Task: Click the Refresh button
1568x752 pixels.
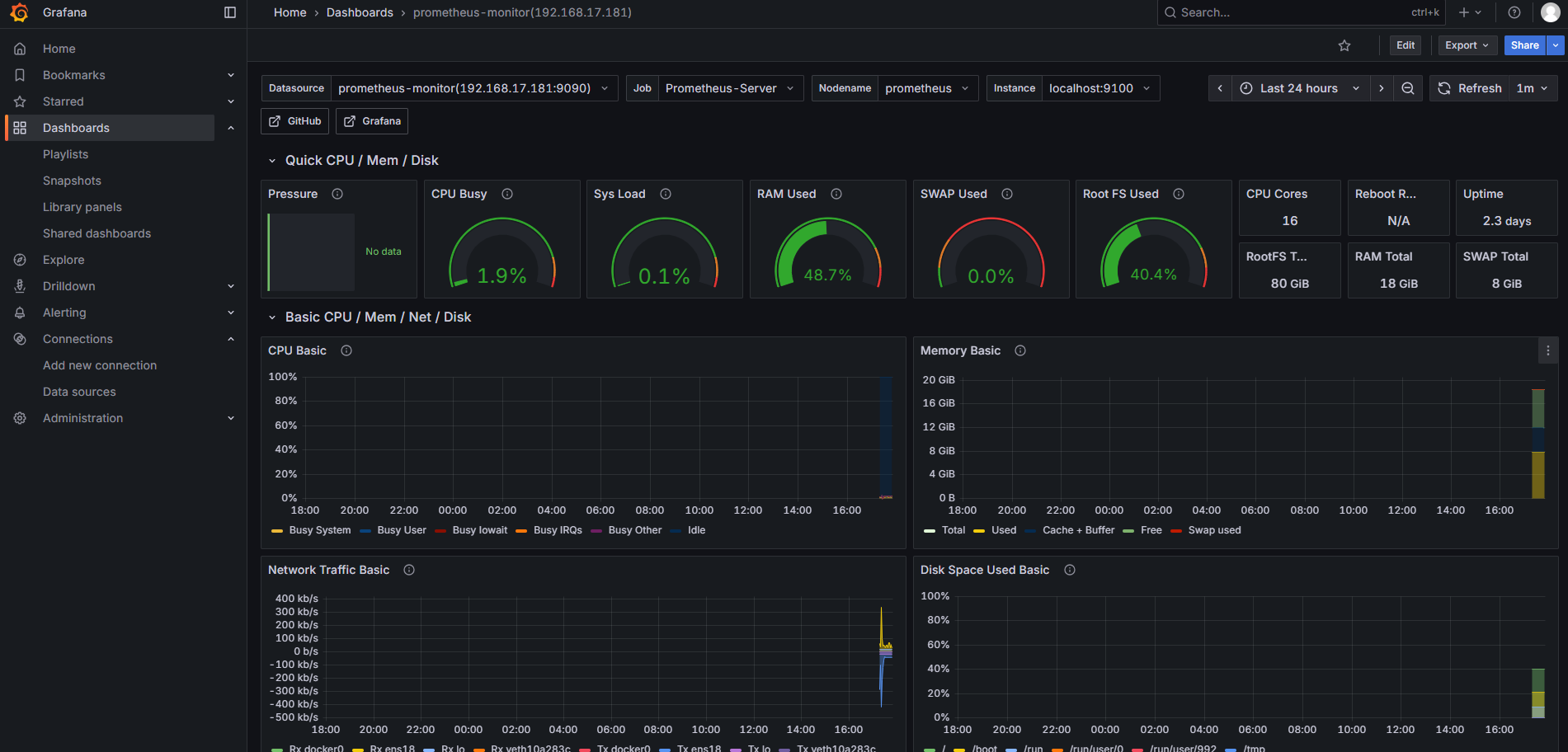Action: [x=1470, y=88]
